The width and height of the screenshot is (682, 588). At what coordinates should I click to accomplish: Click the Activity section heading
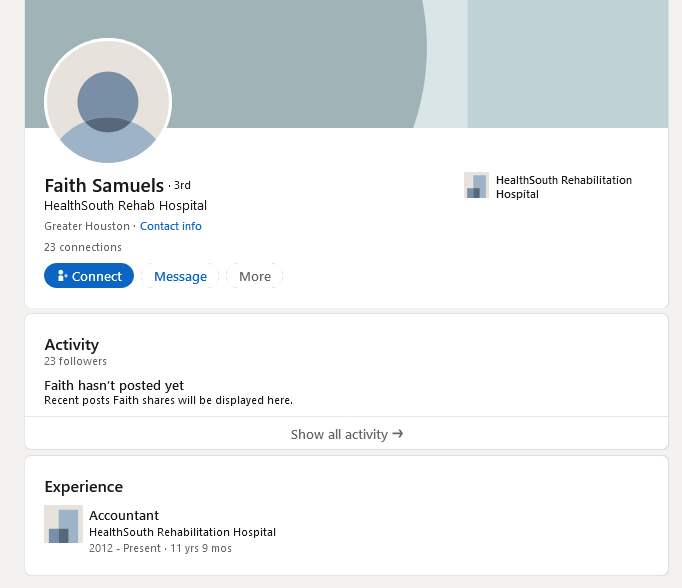(x=72, y=344)
